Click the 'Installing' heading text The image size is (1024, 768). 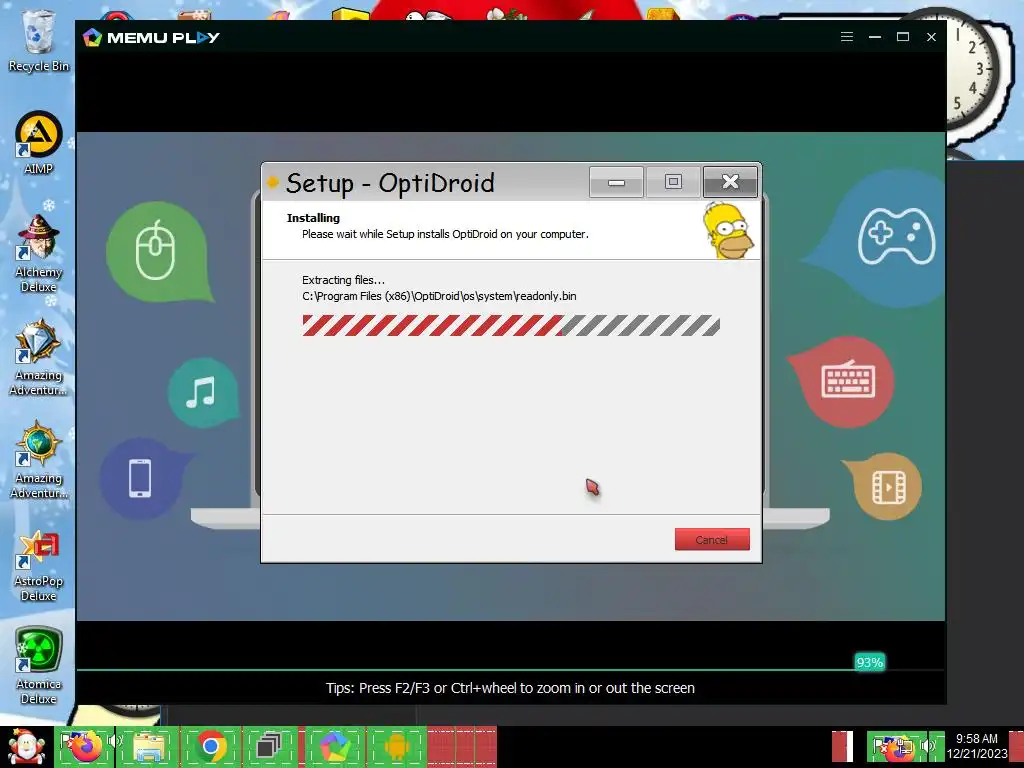point(313,218)
